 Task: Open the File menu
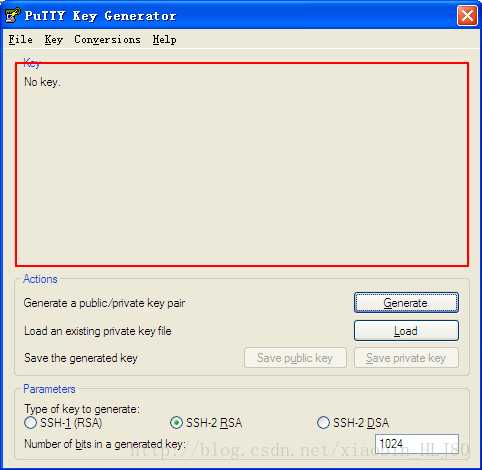coord(21,40)
